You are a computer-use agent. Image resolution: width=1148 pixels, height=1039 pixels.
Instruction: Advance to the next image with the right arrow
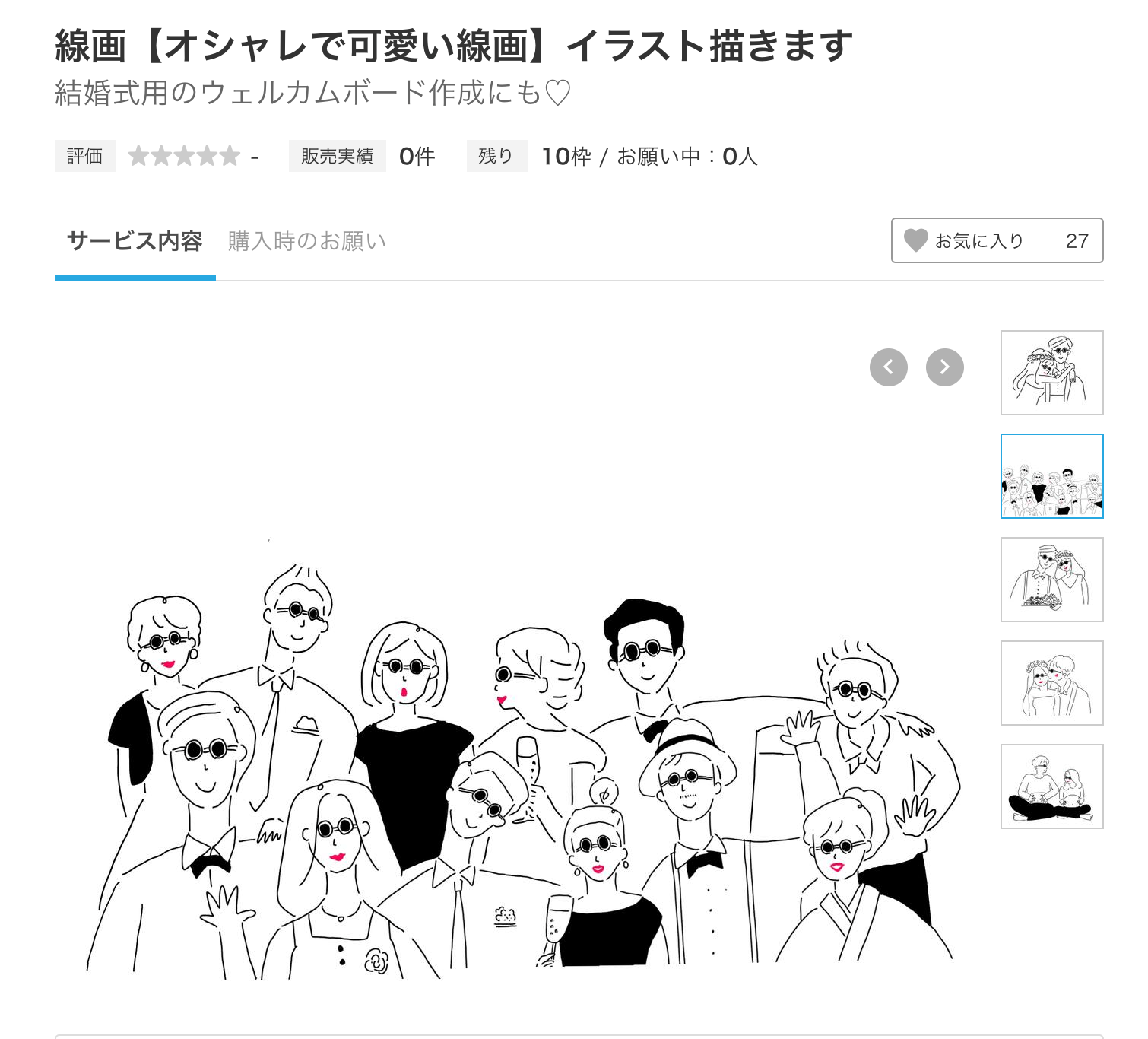(x=944, y=367)
